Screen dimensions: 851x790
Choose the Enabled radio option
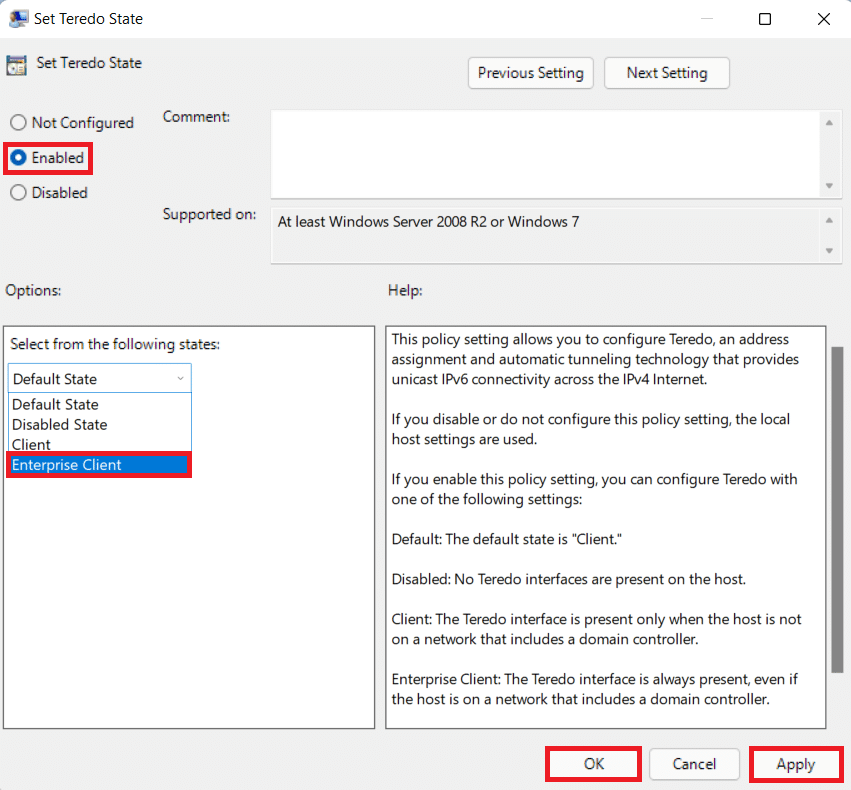click(x=18, y=158)
